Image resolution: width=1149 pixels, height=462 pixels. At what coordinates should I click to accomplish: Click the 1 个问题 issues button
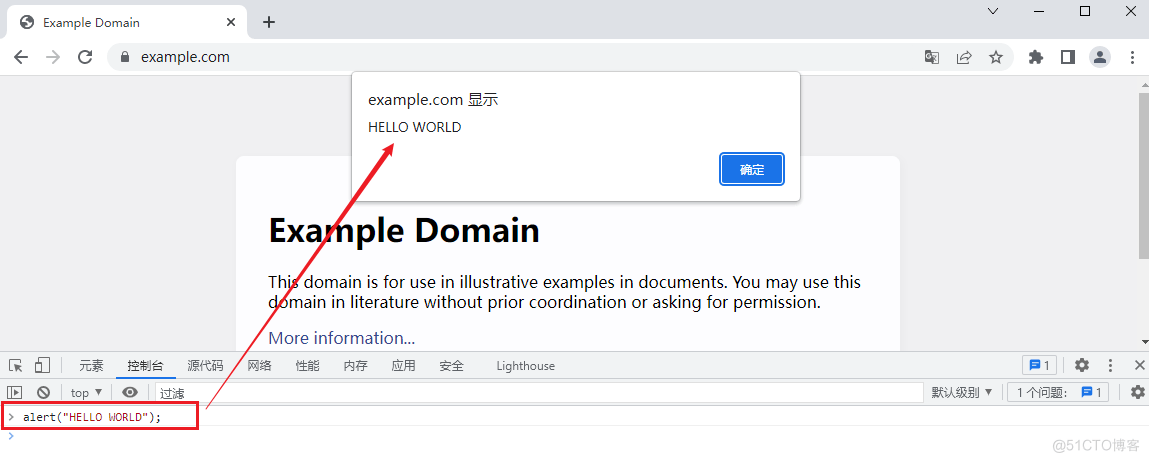(x=1058, y=392)
